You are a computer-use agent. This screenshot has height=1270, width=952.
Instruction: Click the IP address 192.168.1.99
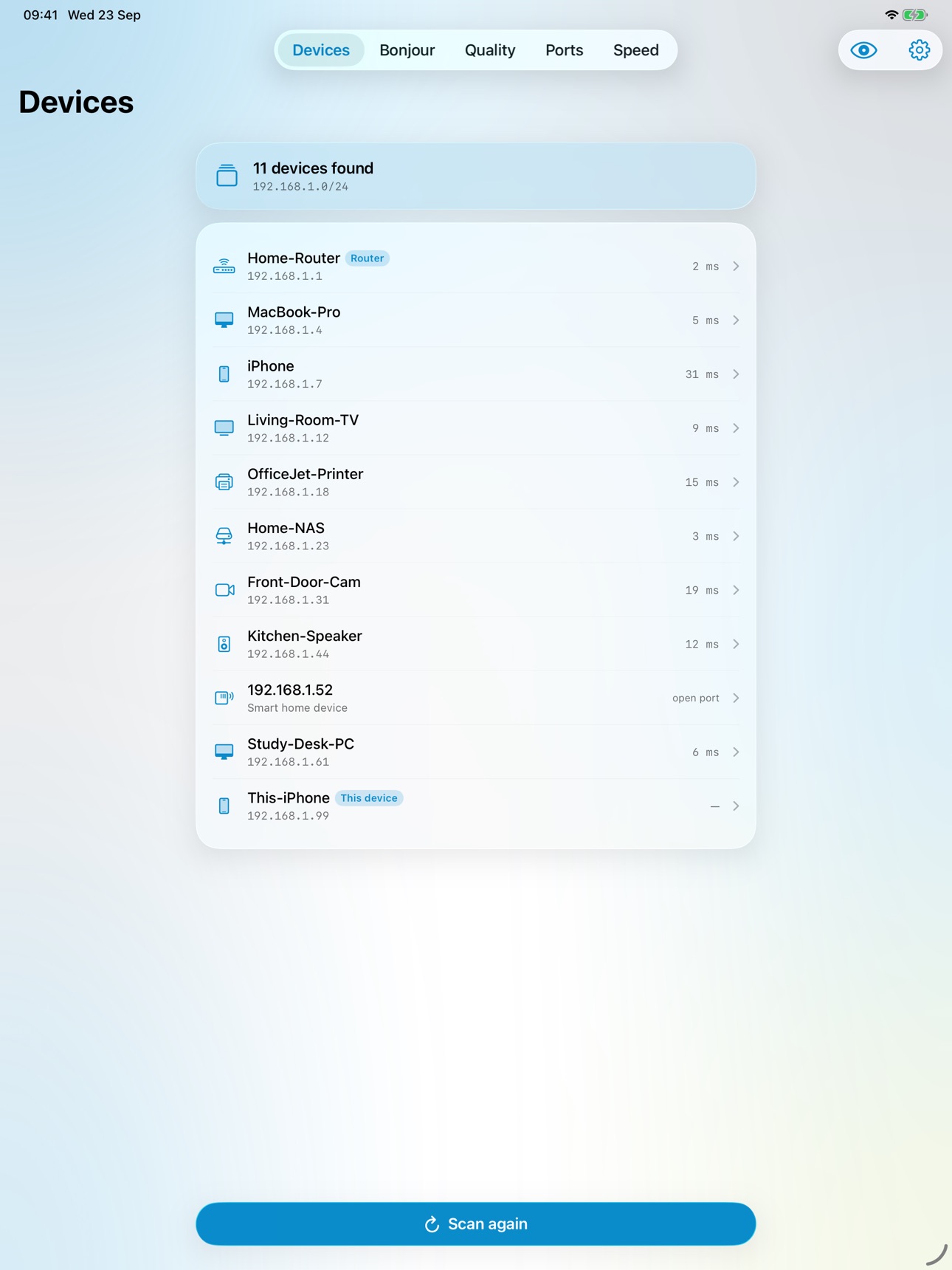288,816
